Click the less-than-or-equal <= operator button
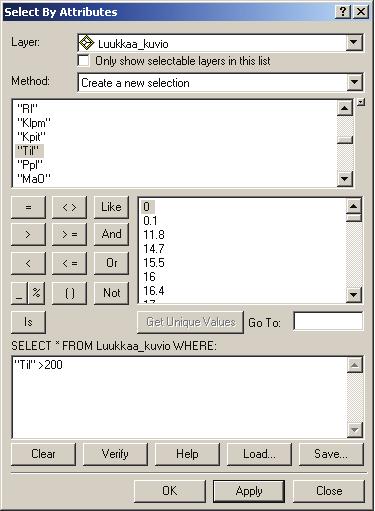This screenshot has height=511, width=375. tap(70, 263)
